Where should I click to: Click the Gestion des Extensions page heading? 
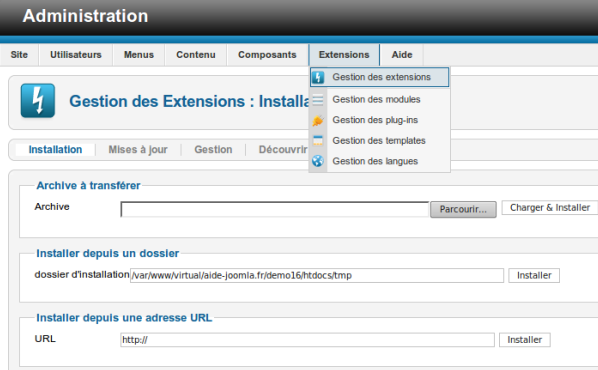pyautogui.click(x=190, y=101)
